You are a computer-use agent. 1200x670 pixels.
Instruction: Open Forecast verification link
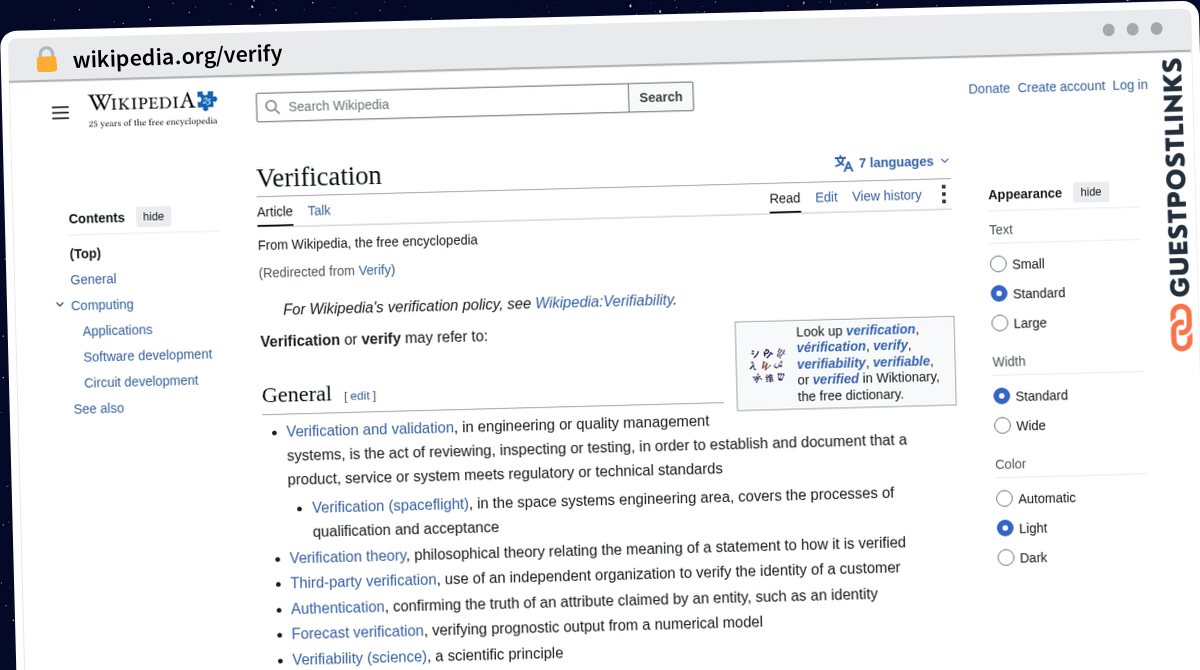click(x=357, y=632)
